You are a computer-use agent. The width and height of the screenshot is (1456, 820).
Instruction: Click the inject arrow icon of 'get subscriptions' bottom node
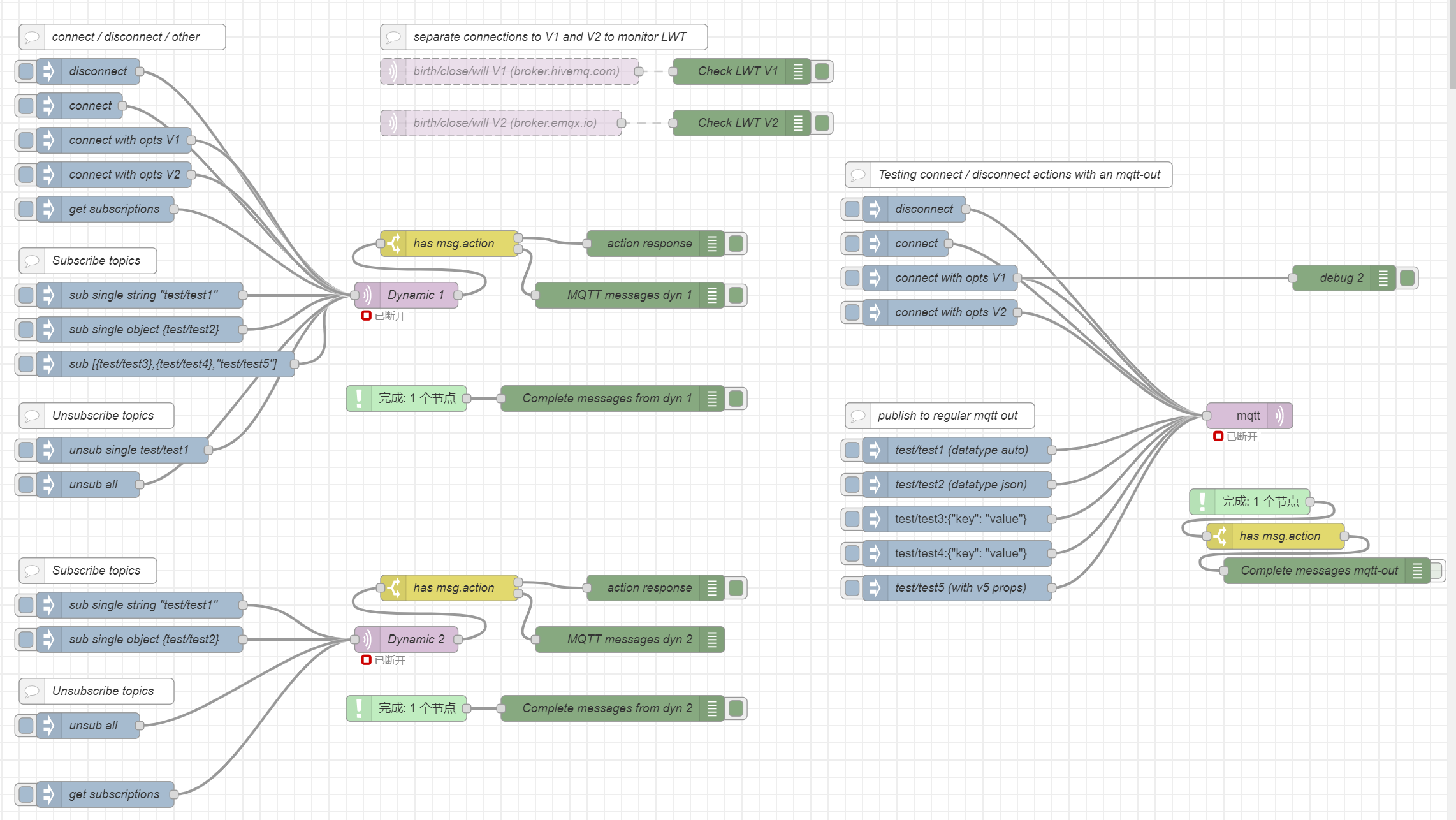click(48, 794)
